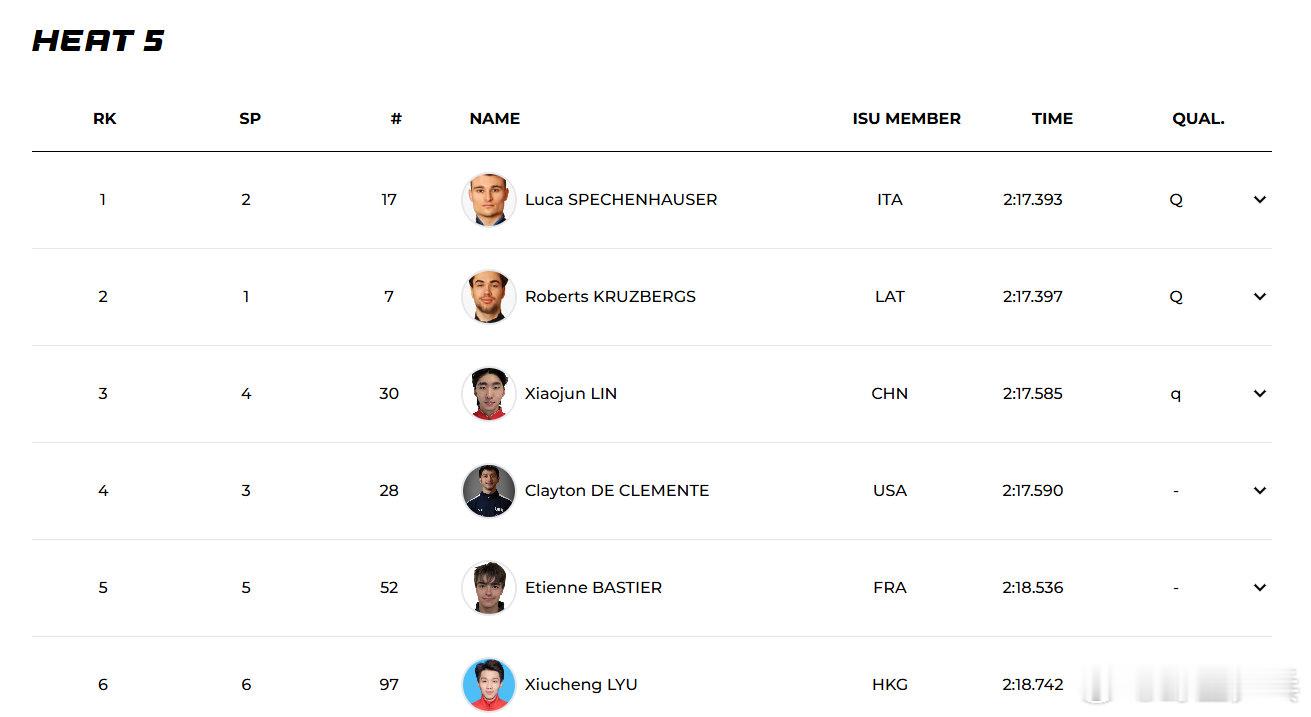Screen dimensions: 1311x717
Task: Expand Roberts Kruzbergs' row details chevron
Action: pyautogui.click(x=1259, y=297)
